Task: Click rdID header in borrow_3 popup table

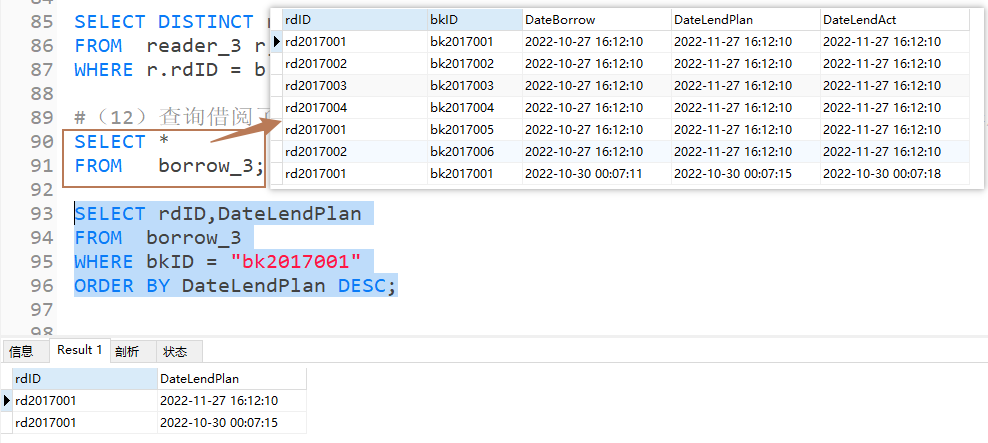Action: pos(355,20)
